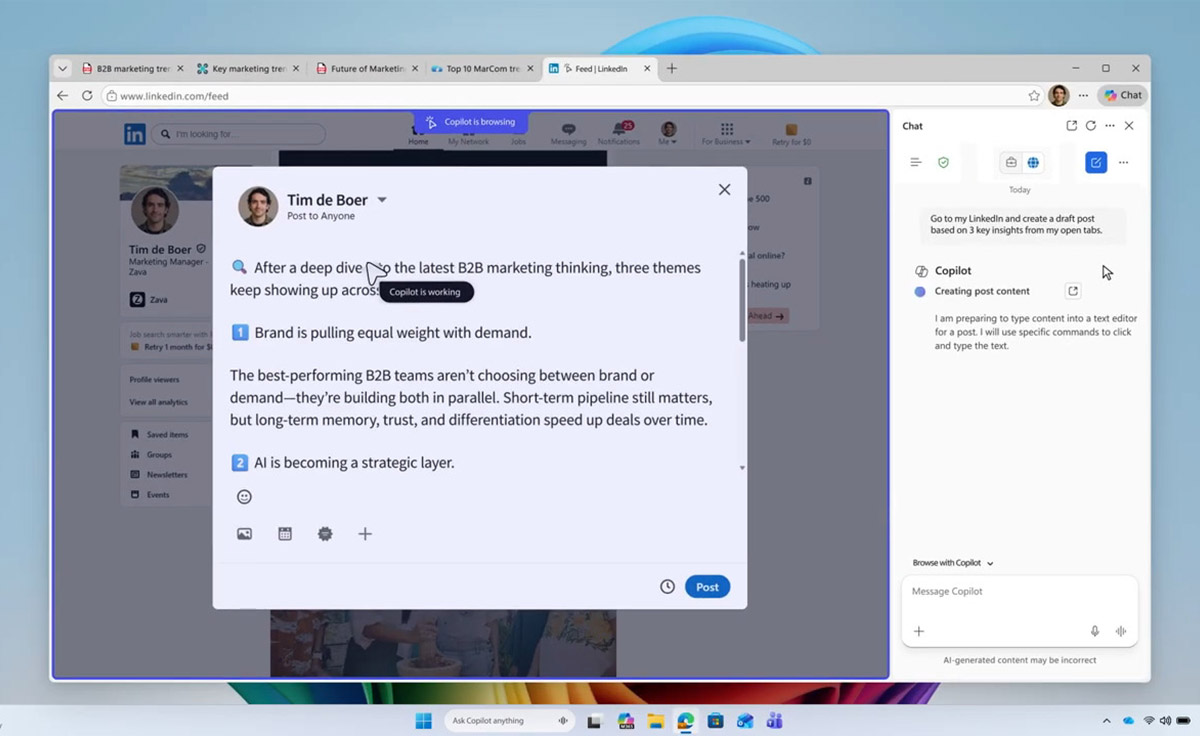Switch to the Future of Marketing tab

click(365, 69)
